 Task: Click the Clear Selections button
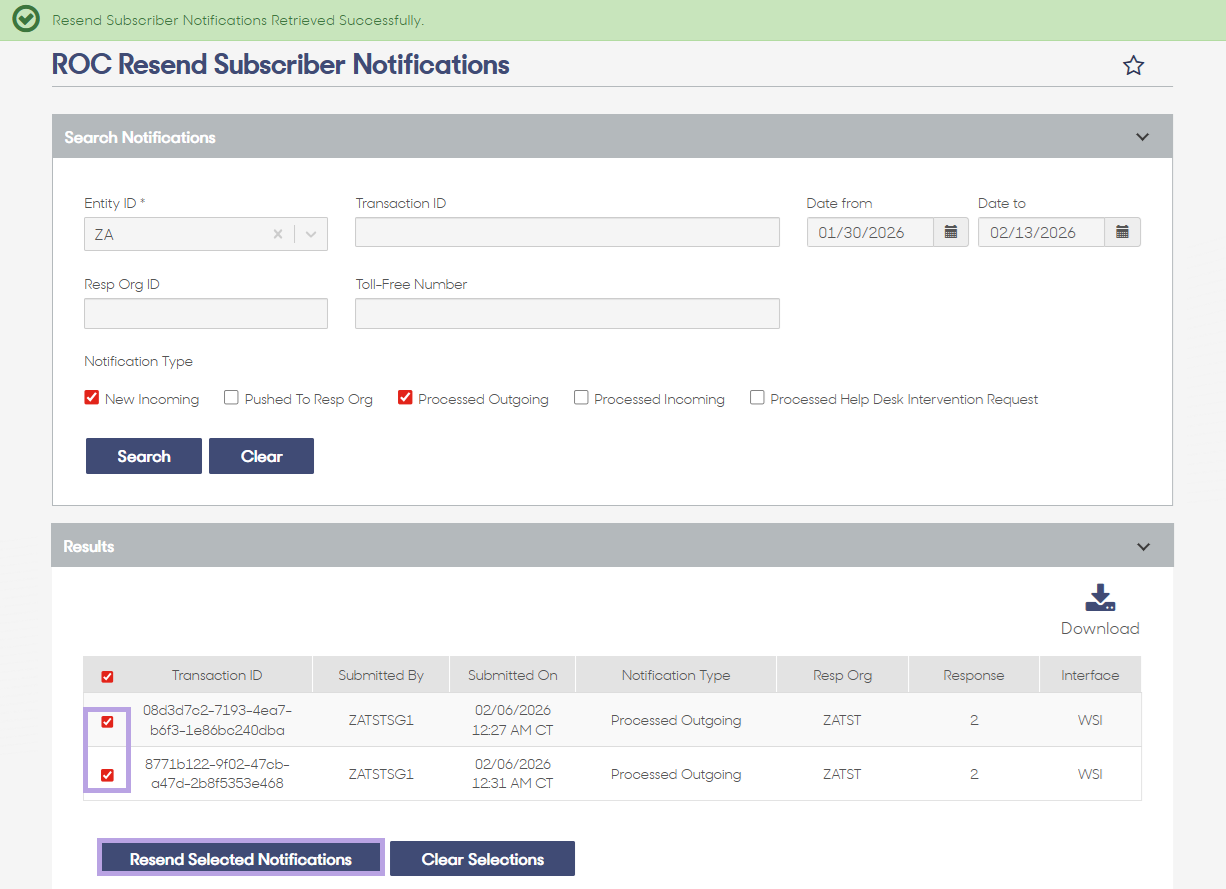(482, 859)
